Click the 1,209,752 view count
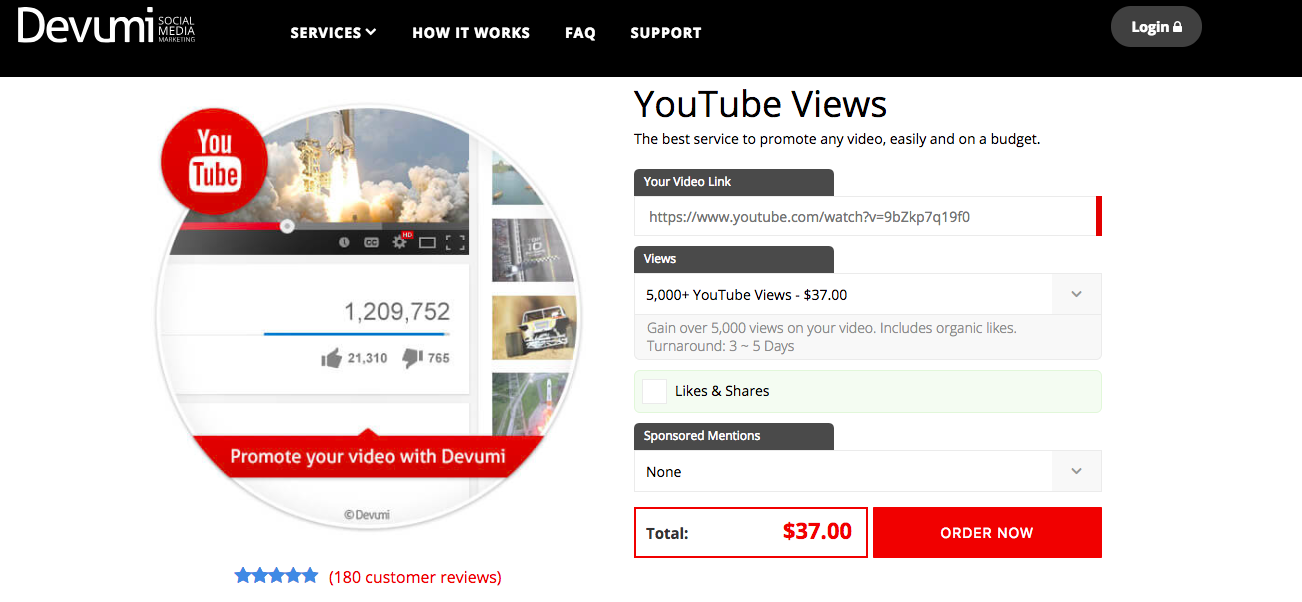Screen dimensions: 1302x602 click(x=397, y=311)
